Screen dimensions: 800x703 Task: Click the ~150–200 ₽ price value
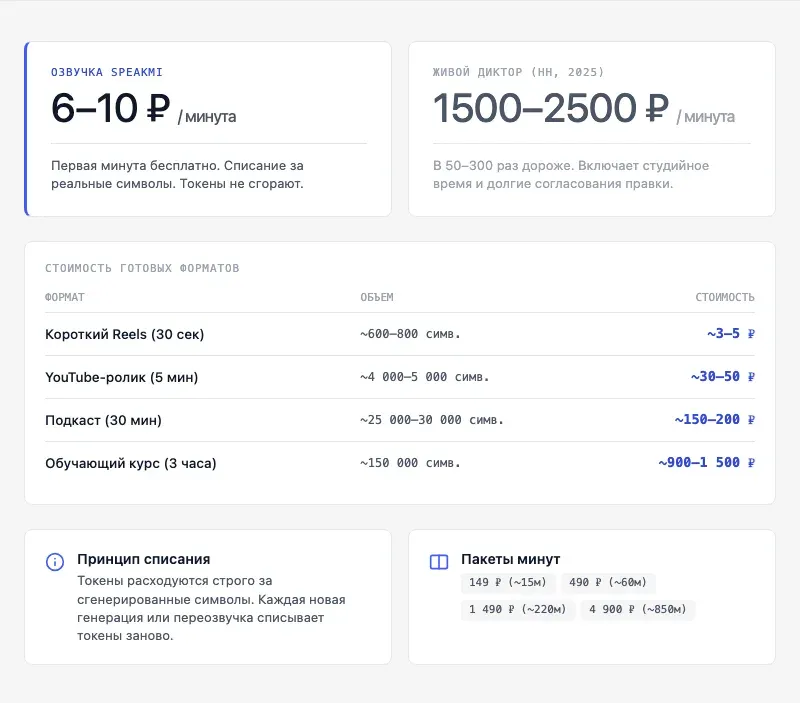[x=714, y=419]
